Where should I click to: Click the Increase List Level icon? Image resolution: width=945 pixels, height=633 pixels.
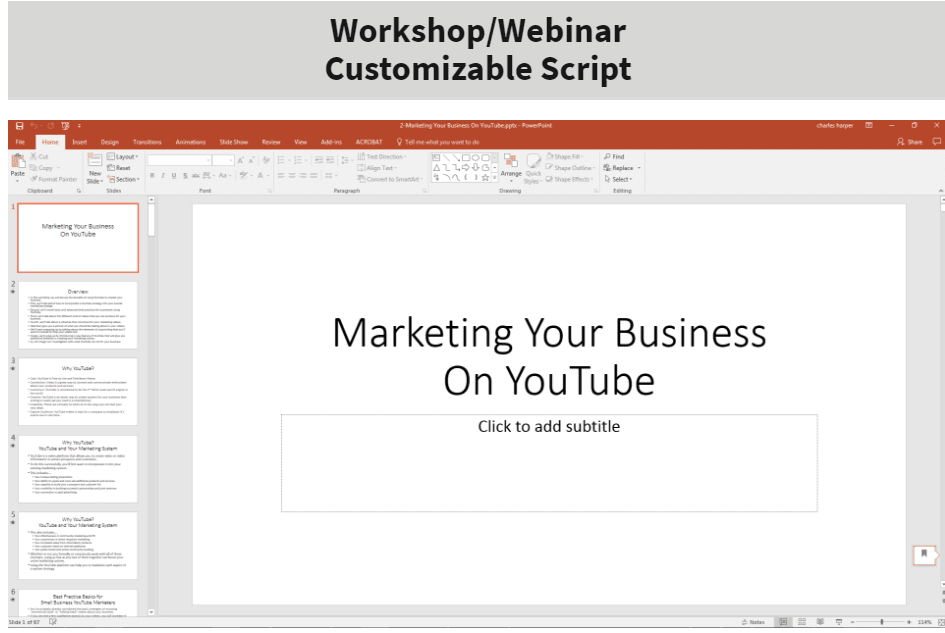click(x=330, y=160)
